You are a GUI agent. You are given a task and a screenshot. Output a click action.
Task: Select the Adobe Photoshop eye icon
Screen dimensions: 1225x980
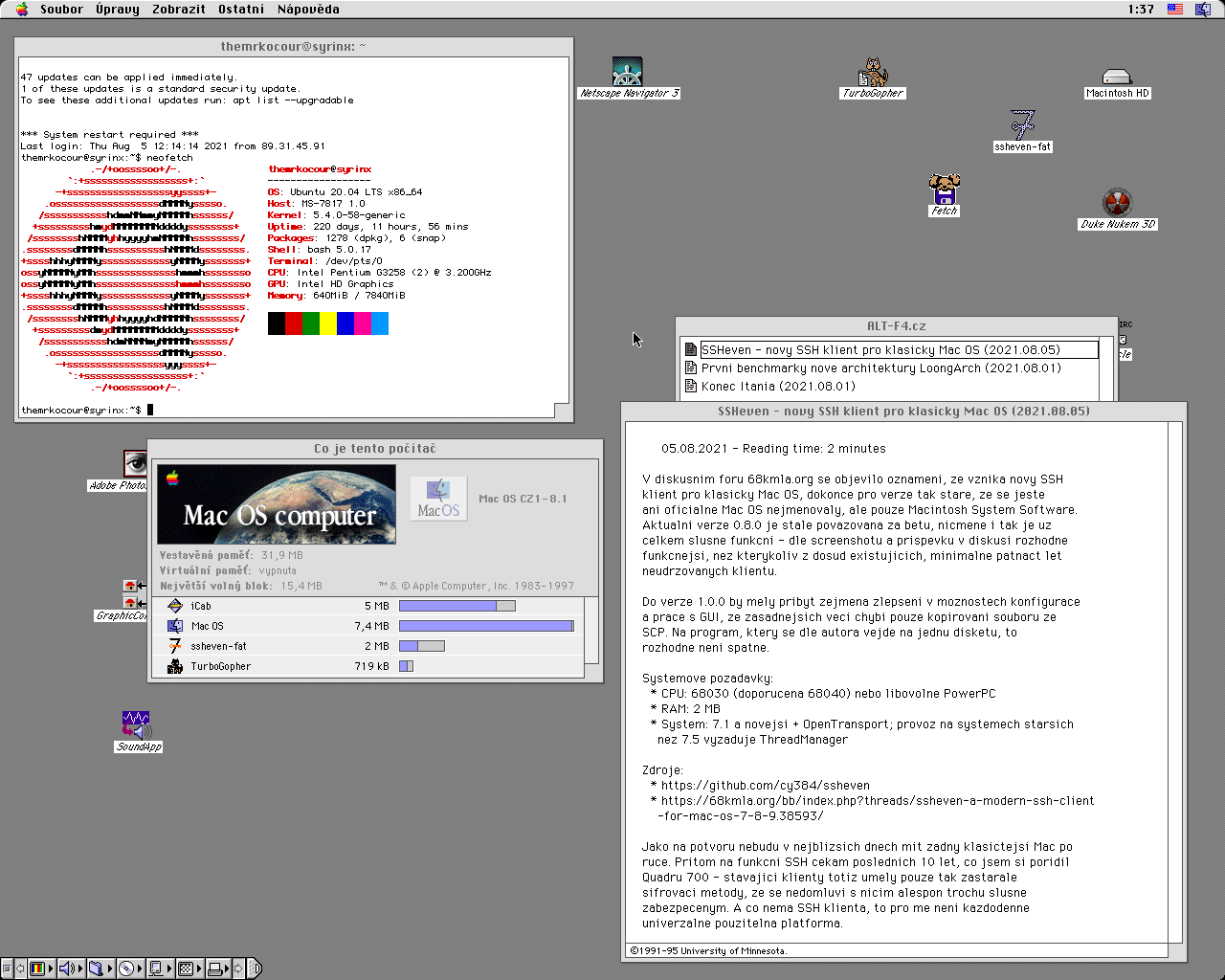coord(135,464)
